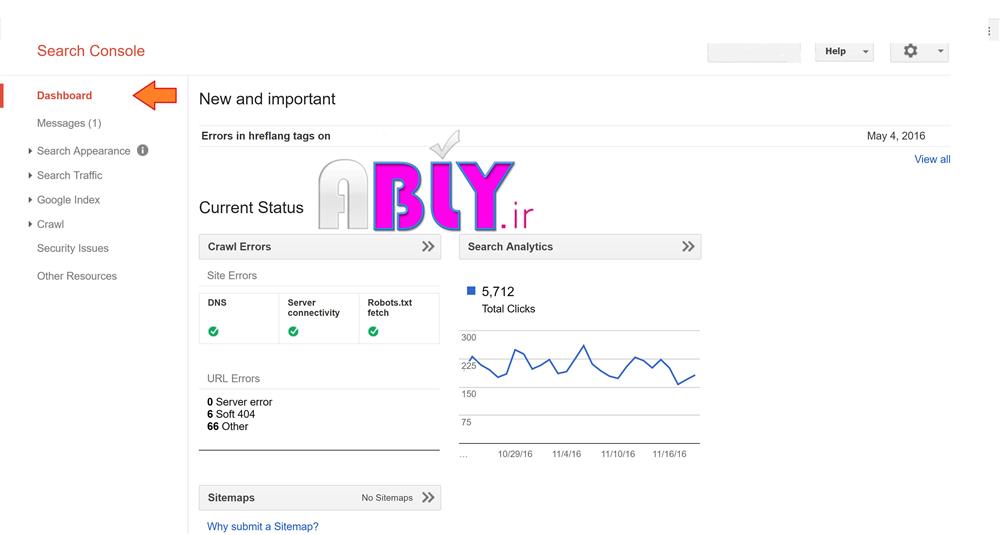Click the site selector box near Help
1000x535 pixels.
click(x=754, y=52)
